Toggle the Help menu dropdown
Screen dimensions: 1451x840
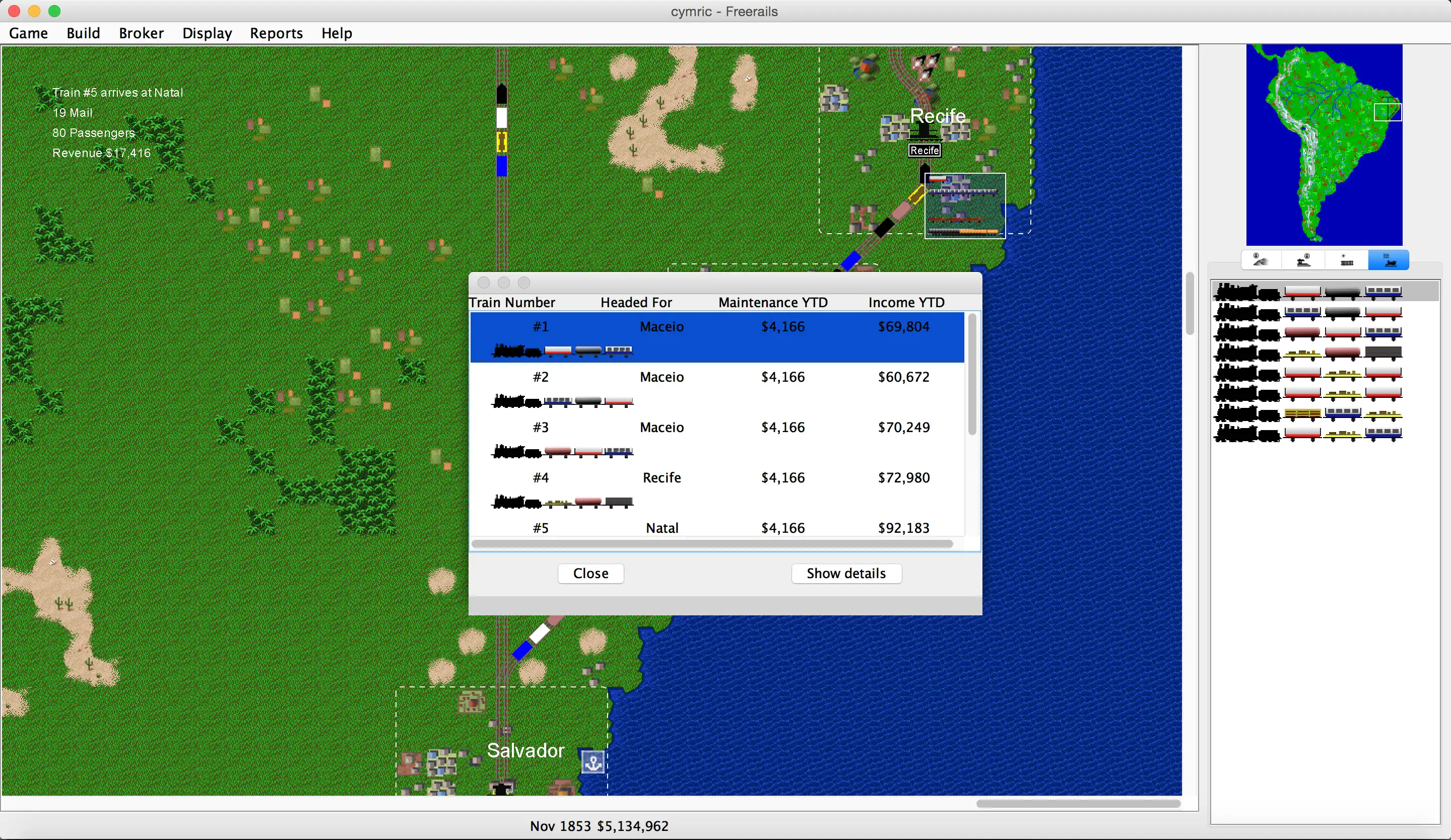click(x=336, y=33)
